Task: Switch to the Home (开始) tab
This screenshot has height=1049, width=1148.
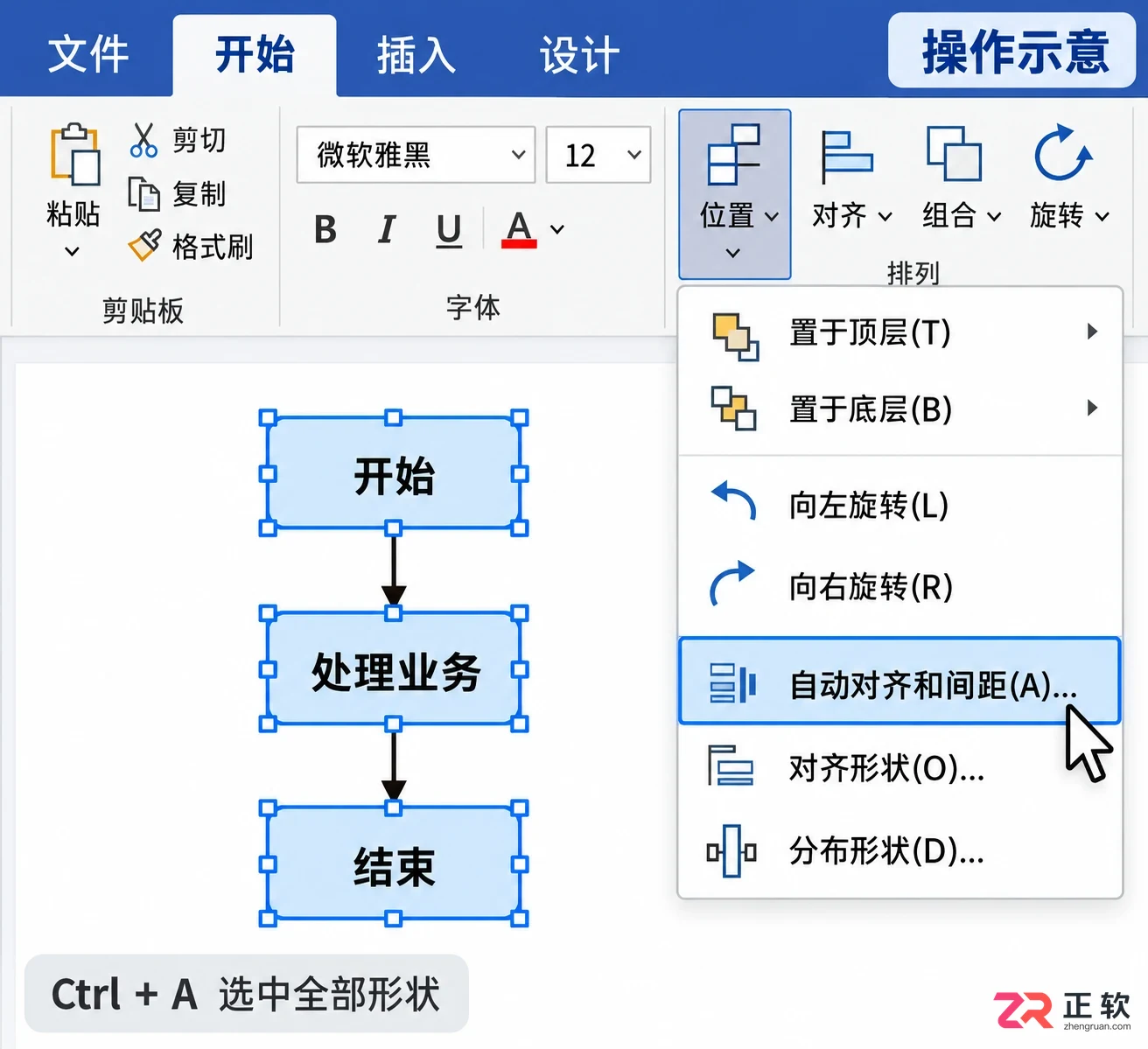Action: [255, 54]
